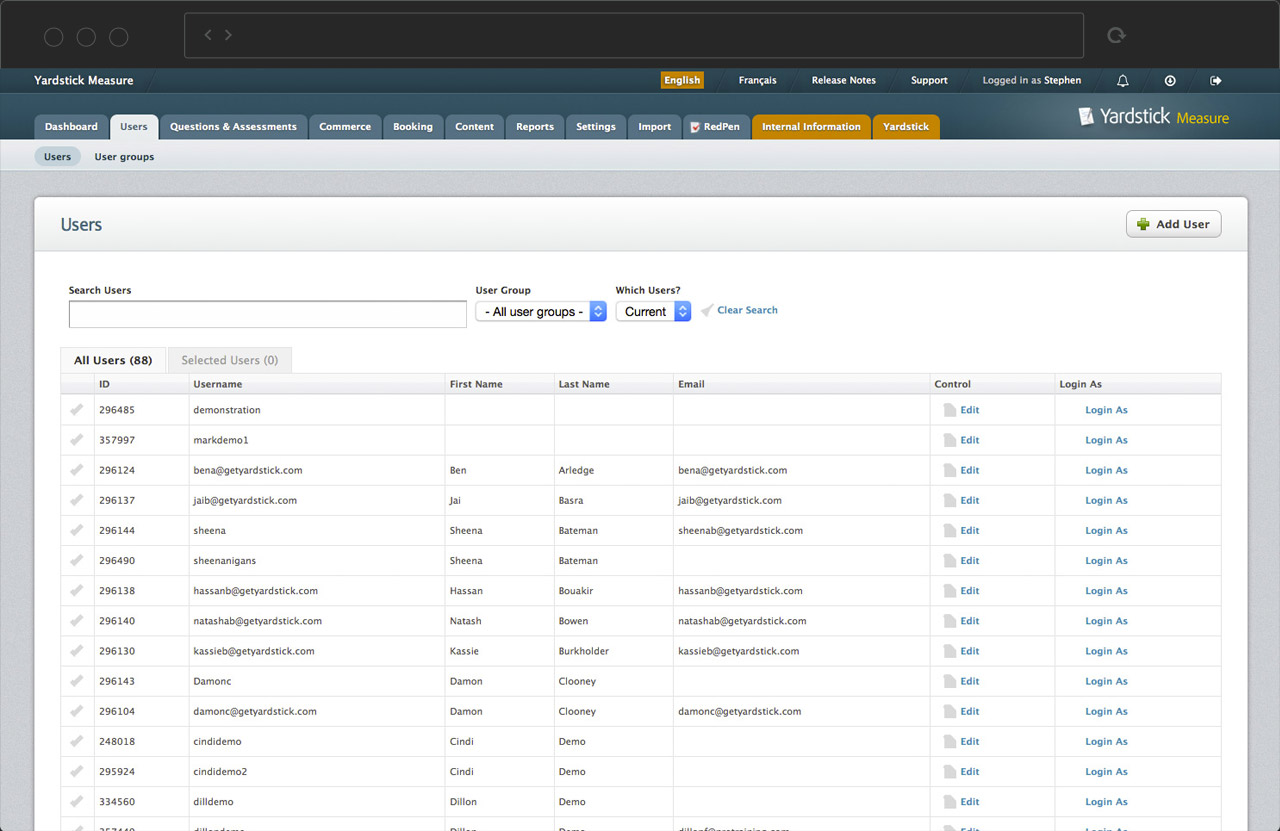Go back with browser back arrow

point(208,35)
